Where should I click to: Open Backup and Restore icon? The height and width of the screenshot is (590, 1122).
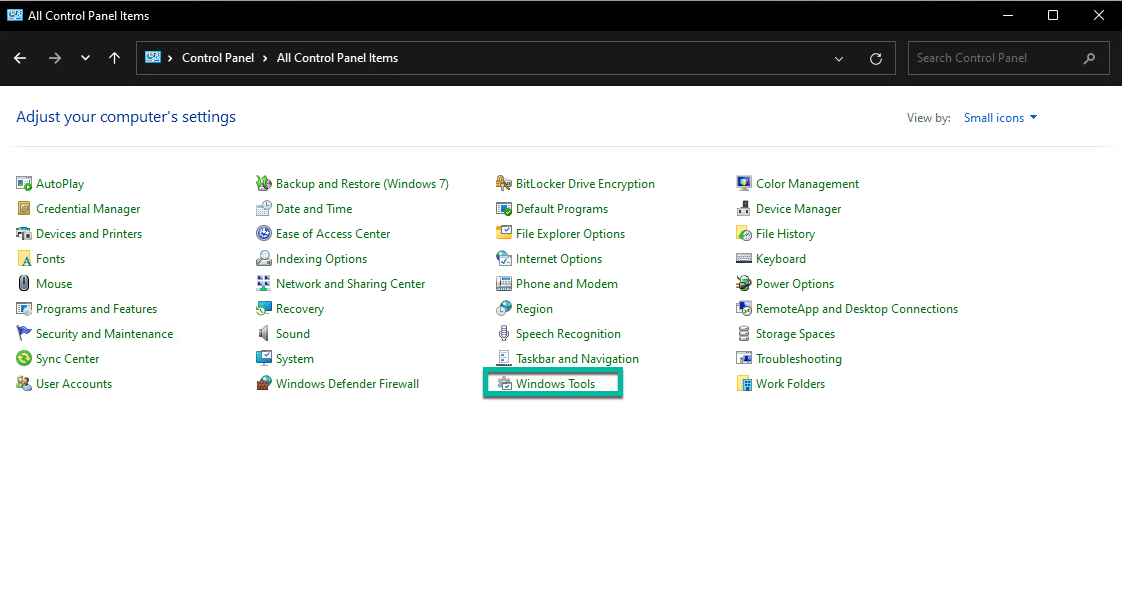tap(264, 184)
